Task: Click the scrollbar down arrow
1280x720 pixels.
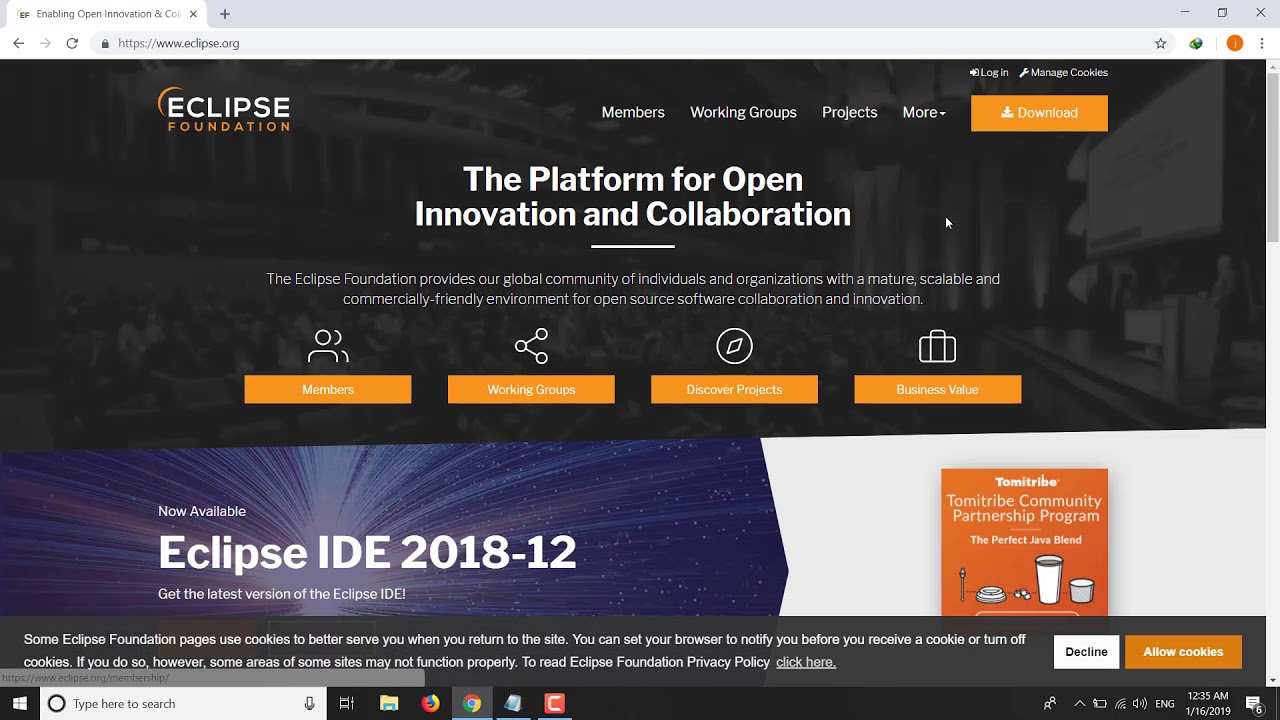Action: (x=1272, y=679)
